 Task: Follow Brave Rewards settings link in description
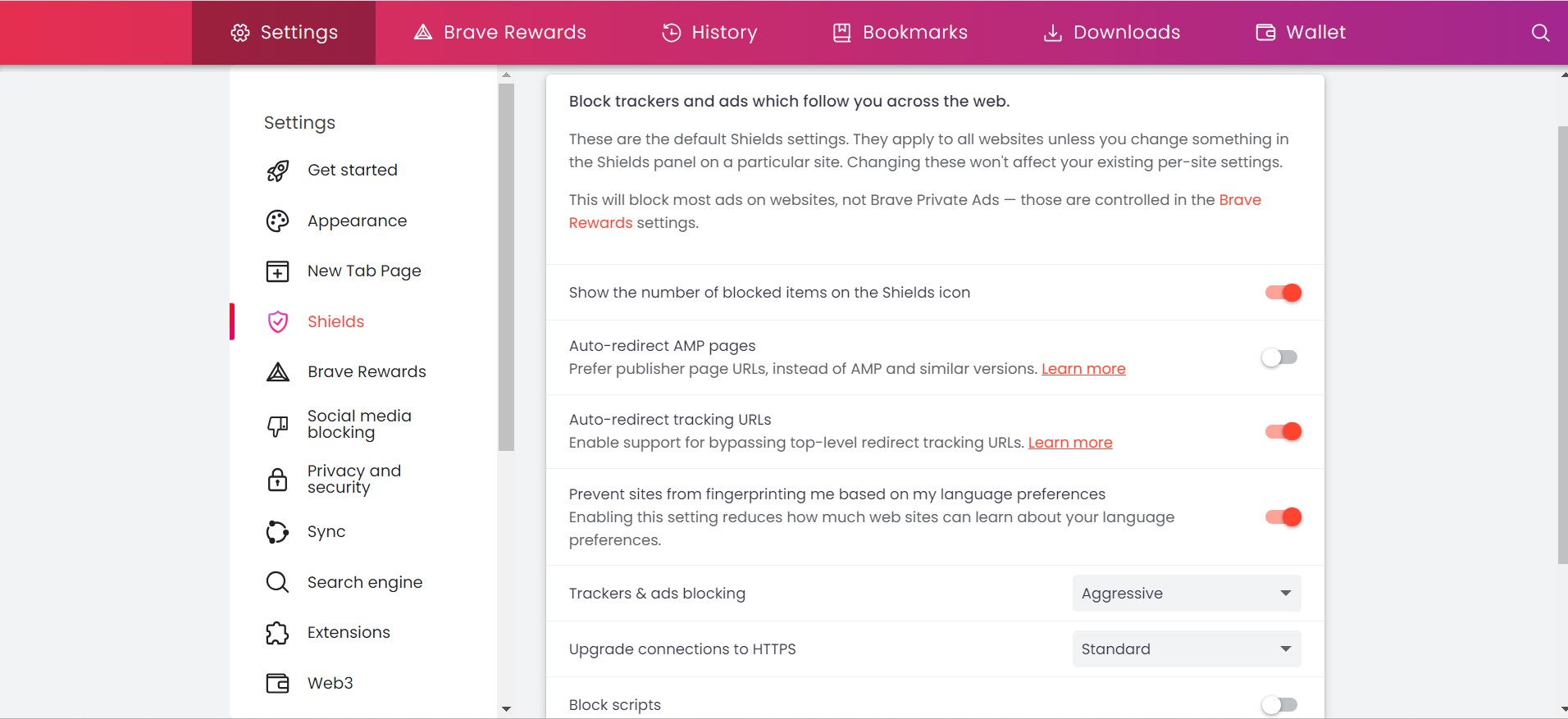1240,200
